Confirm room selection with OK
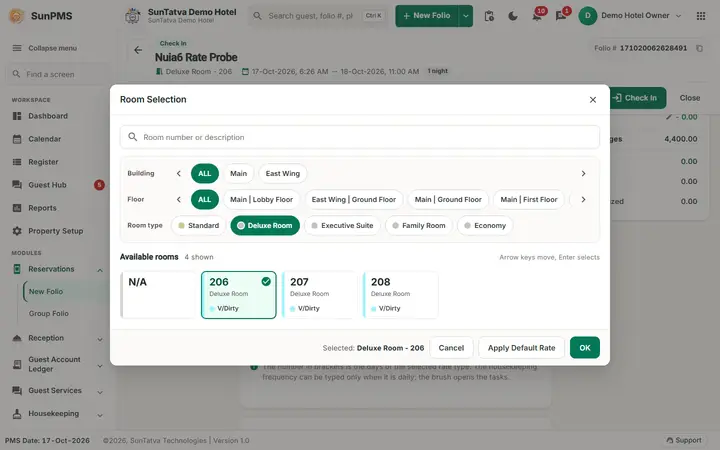 [585, 348]
